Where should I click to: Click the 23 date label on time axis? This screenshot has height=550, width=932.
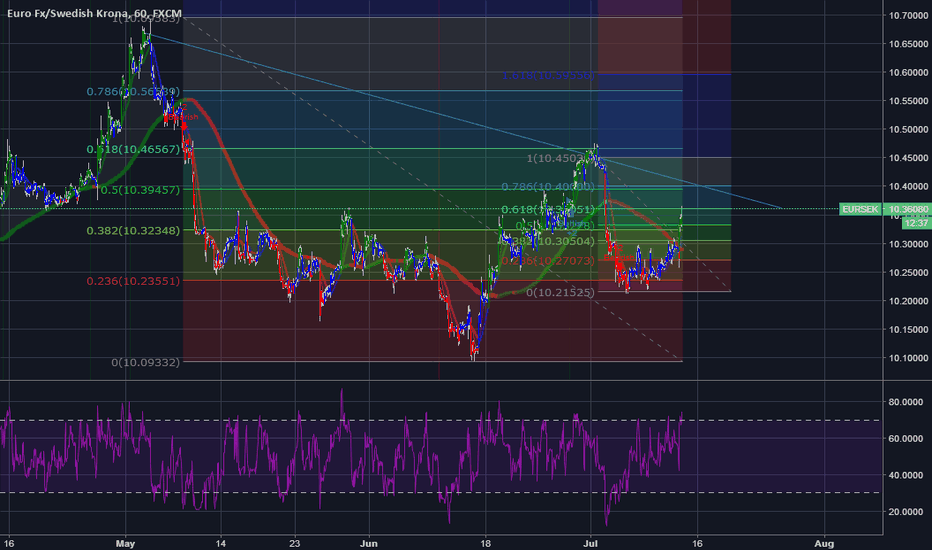point(294,543)
